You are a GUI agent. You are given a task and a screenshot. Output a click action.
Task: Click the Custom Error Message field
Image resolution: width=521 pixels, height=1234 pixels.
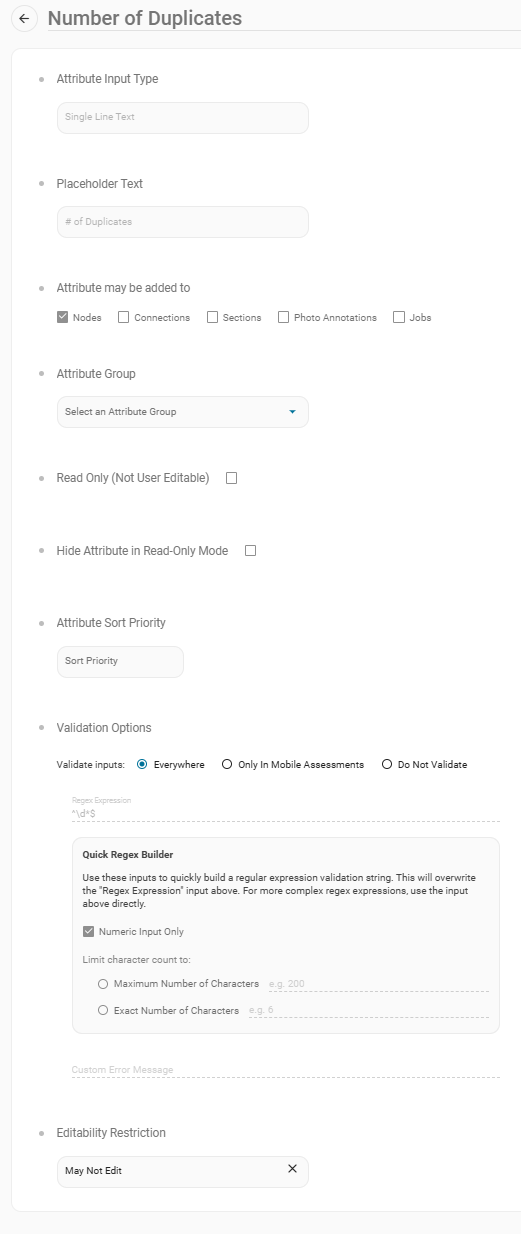click(286, 1069)
